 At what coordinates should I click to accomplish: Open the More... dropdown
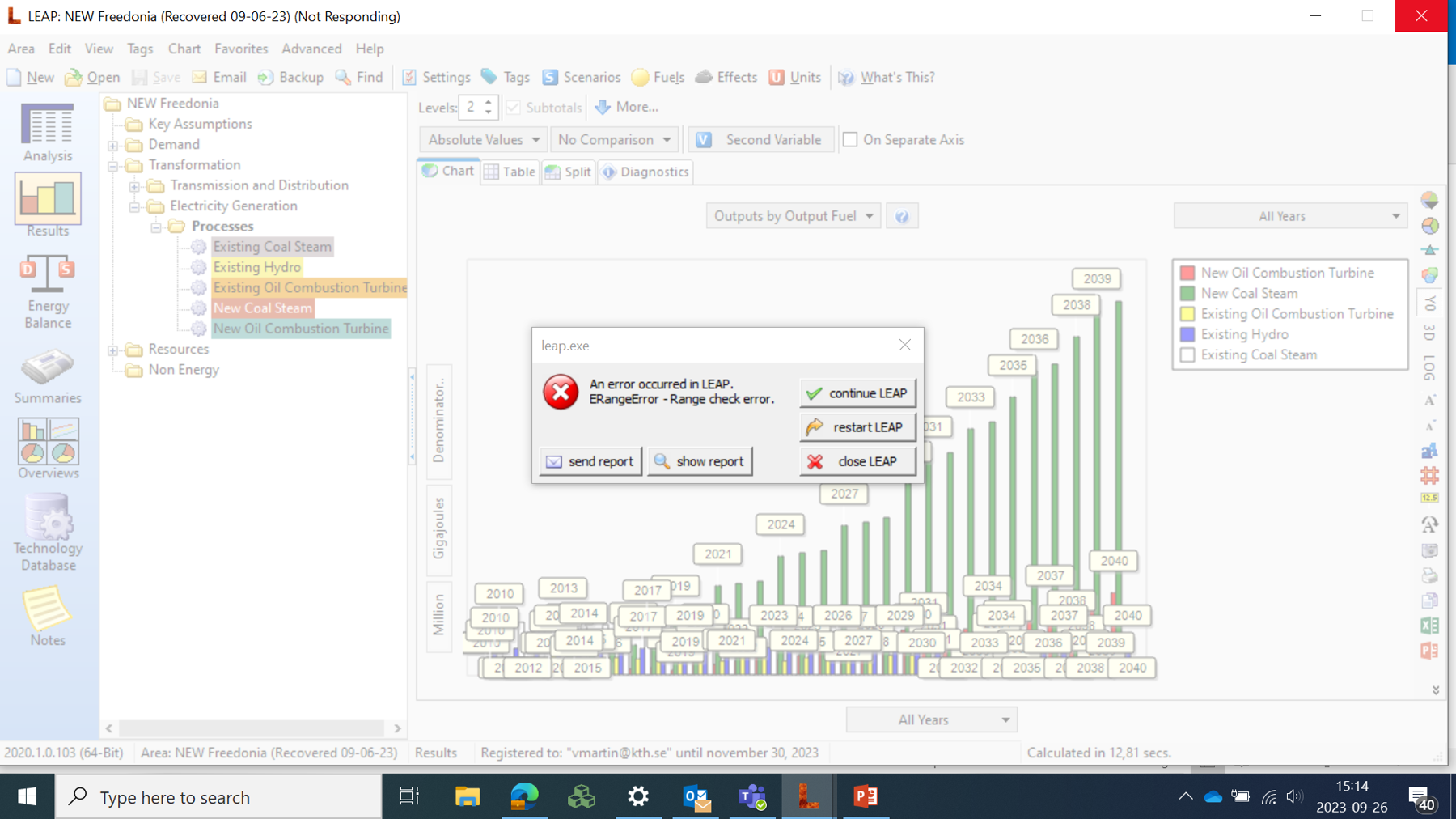pyautogui.click(x=627, y=107)
